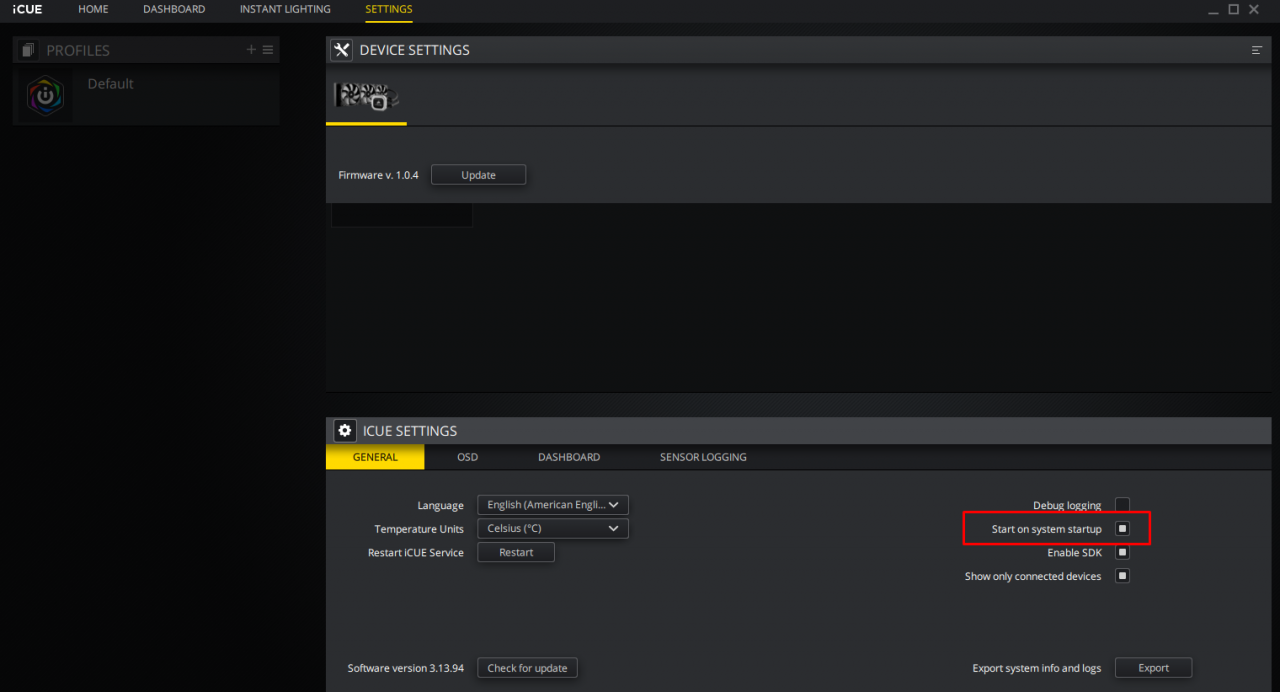Click the iCUE Settings gear icon
This screenshot has width=1280, height=692.
345,431
